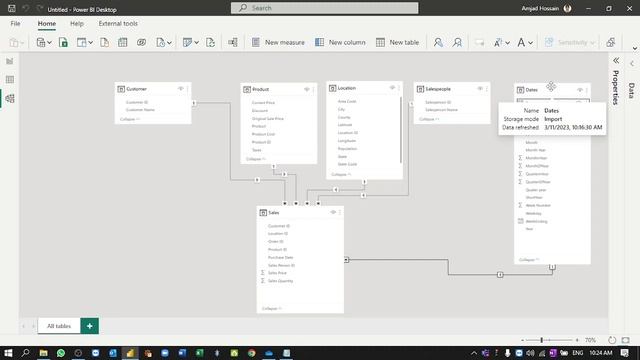Screen dimensions: 640x360
Task: Open more options on Product table
Action: tap(313, 89)
